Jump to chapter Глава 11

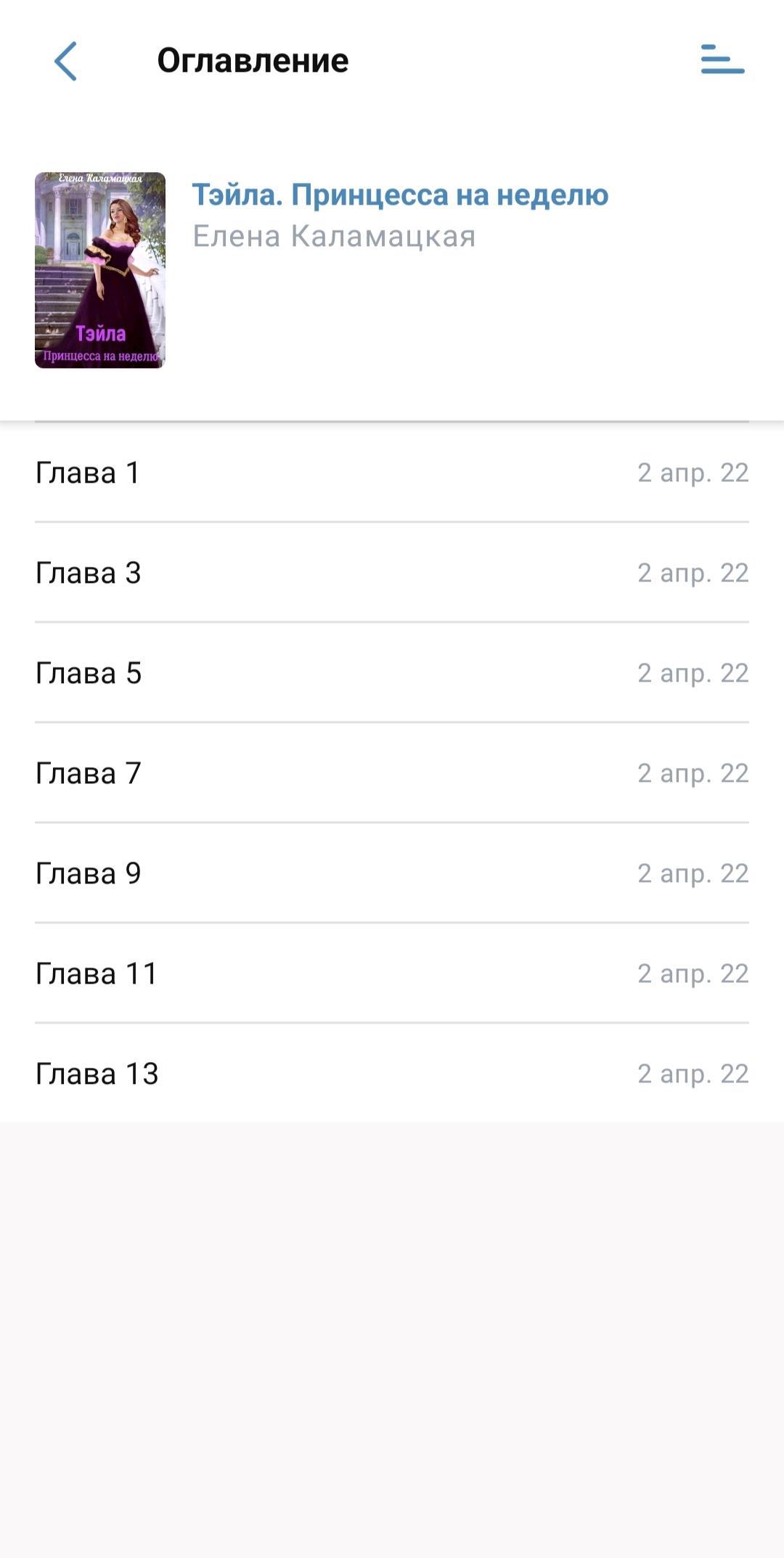tap(96, 974)
